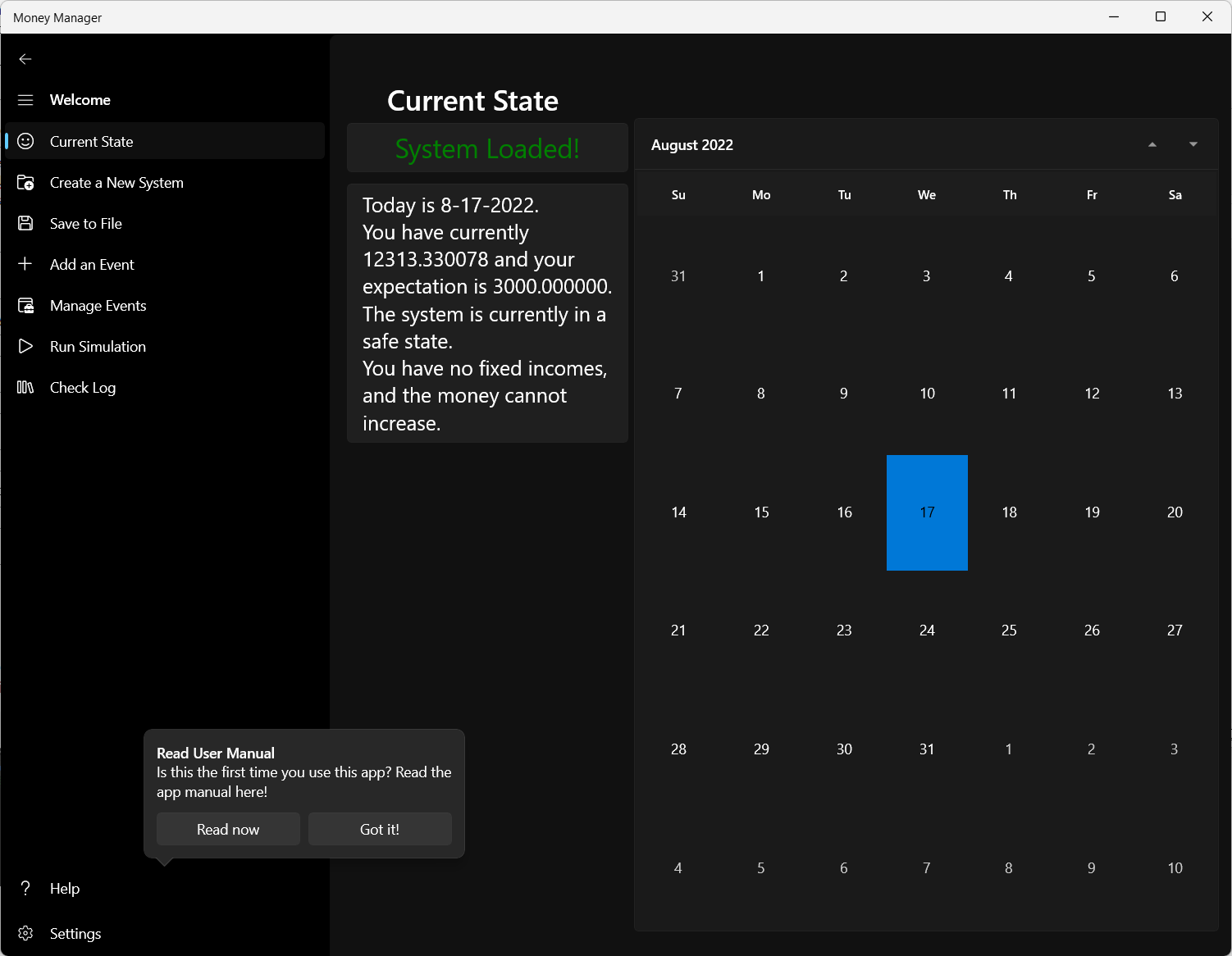The image size is (1232, 956).
Task: Expand the August 2022 month header
Action: click(692, 145)
